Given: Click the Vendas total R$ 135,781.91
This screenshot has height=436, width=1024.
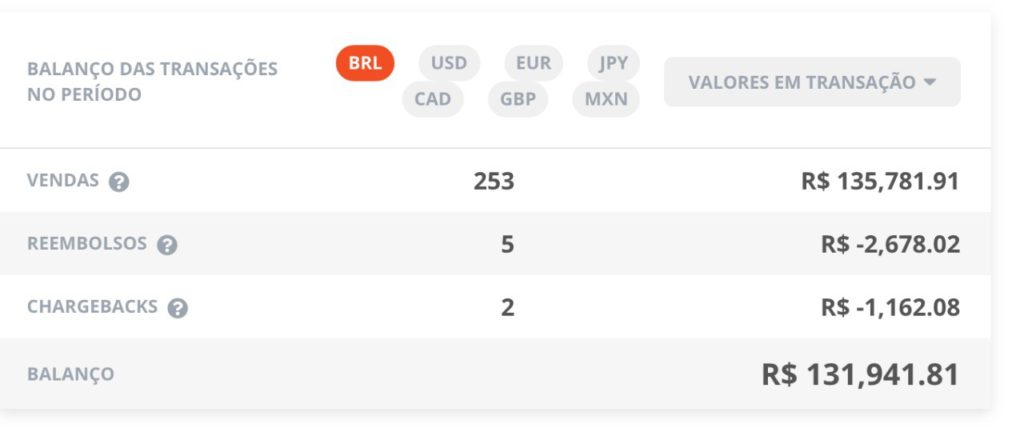Looking at the screenshot, I should (x=880, y=181).
